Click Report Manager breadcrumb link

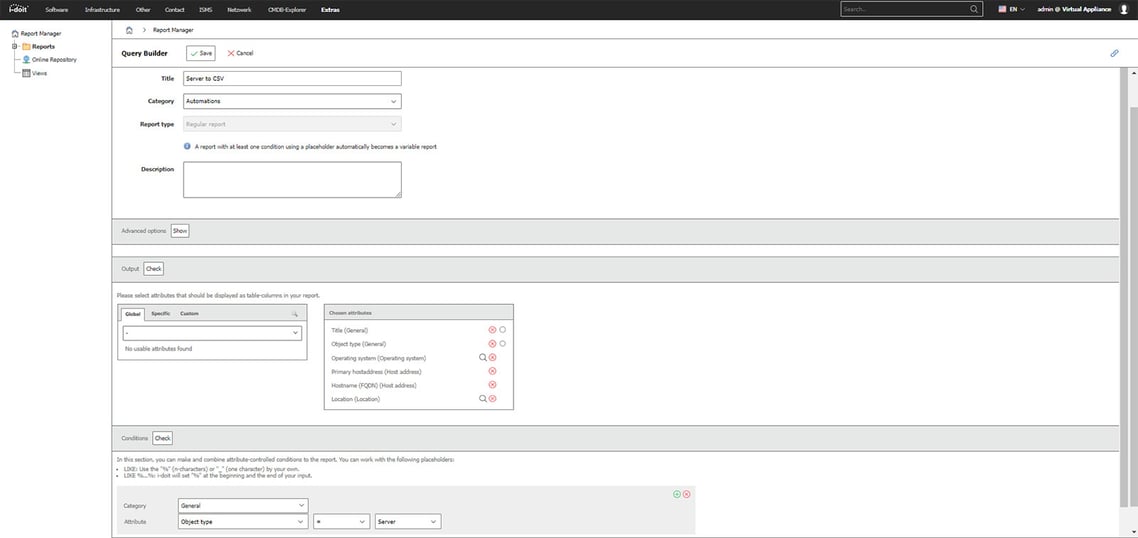click(173, 30)
